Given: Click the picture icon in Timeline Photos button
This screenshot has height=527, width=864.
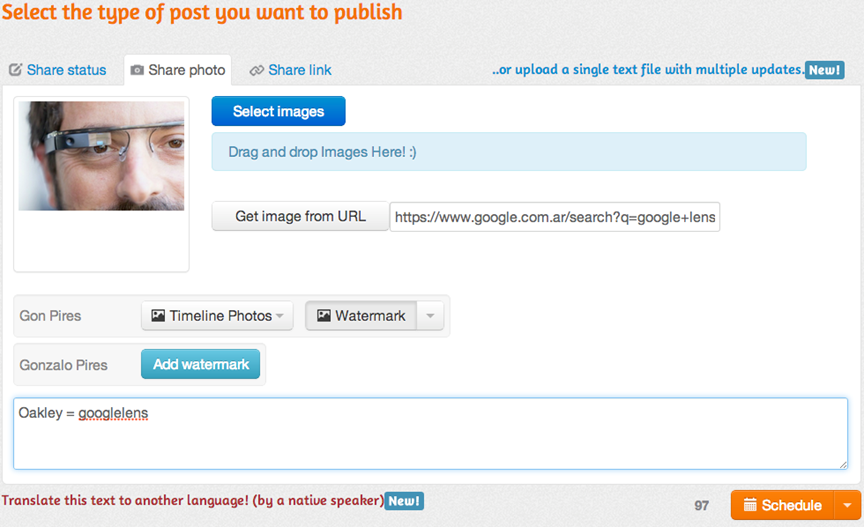Looking at the screenshot, I should coord(158,316).
